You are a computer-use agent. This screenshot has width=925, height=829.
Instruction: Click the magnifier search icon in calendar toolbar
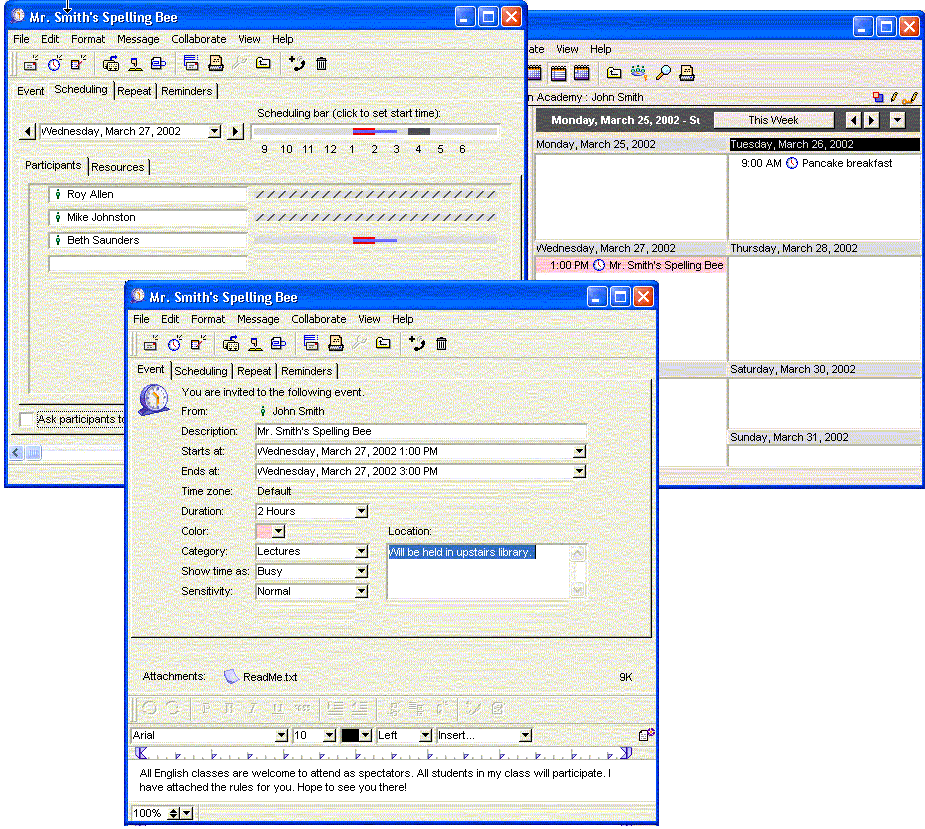pos(664,73)
